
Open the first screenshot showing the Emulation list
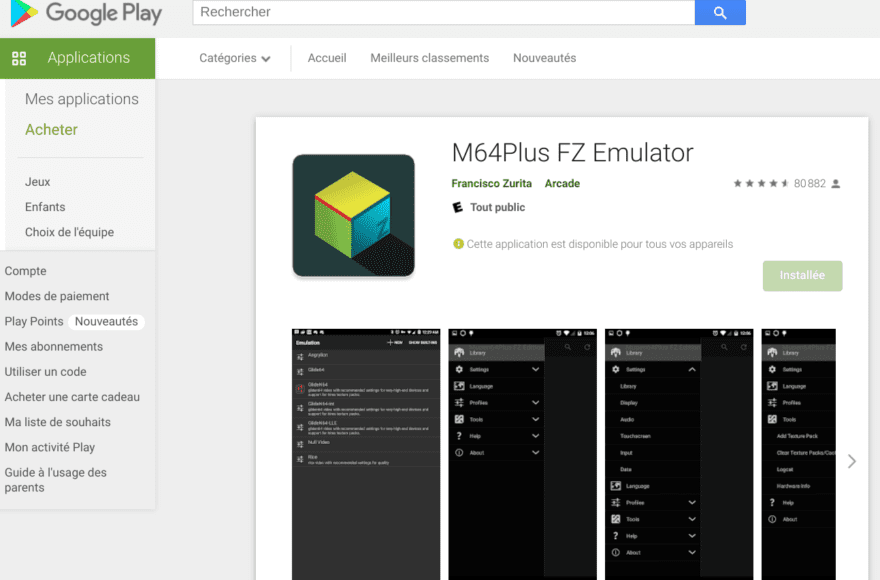pos(366,454)
